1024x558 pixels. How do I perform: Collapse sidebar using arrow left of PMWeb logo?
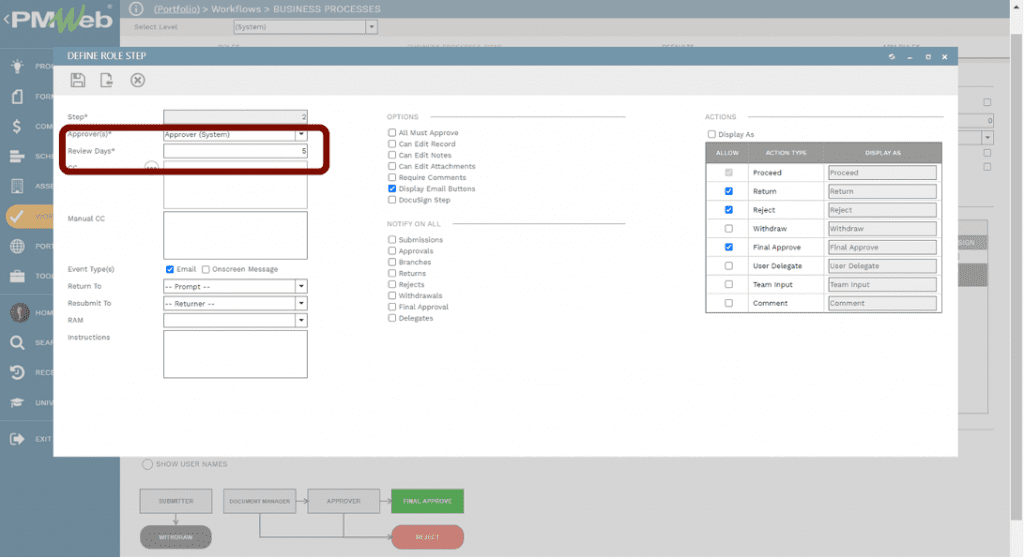pyautogui.click(x=6, y=20)
